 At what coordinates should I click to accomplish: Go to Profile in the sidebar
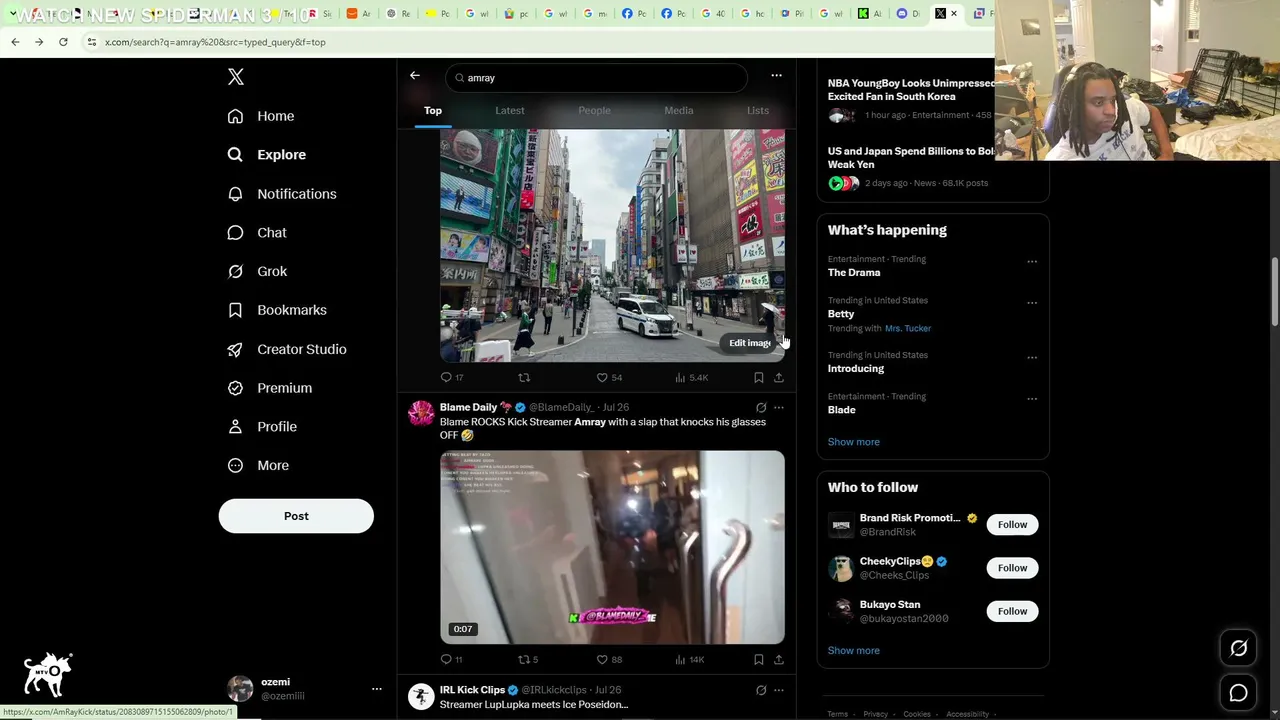(x=262, y=427)
